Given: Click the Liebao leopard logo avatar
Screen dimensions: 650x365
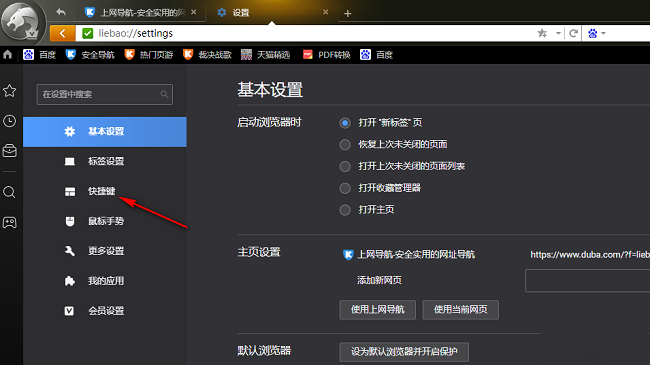Looking at the screenshot, I should (x=22, y=22).
